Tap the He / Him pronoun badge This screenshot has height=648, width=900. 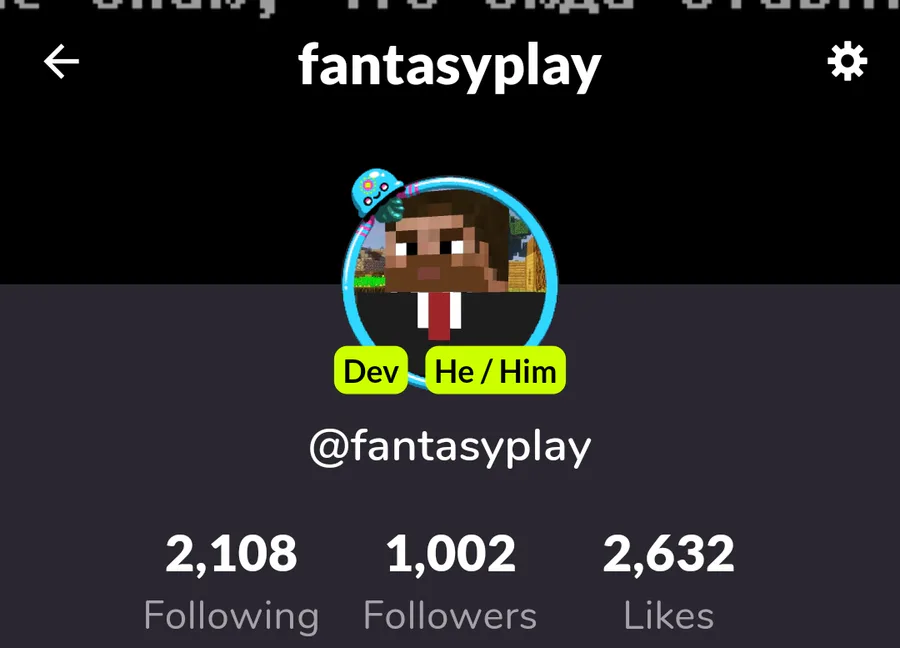[x=495, y=370]
